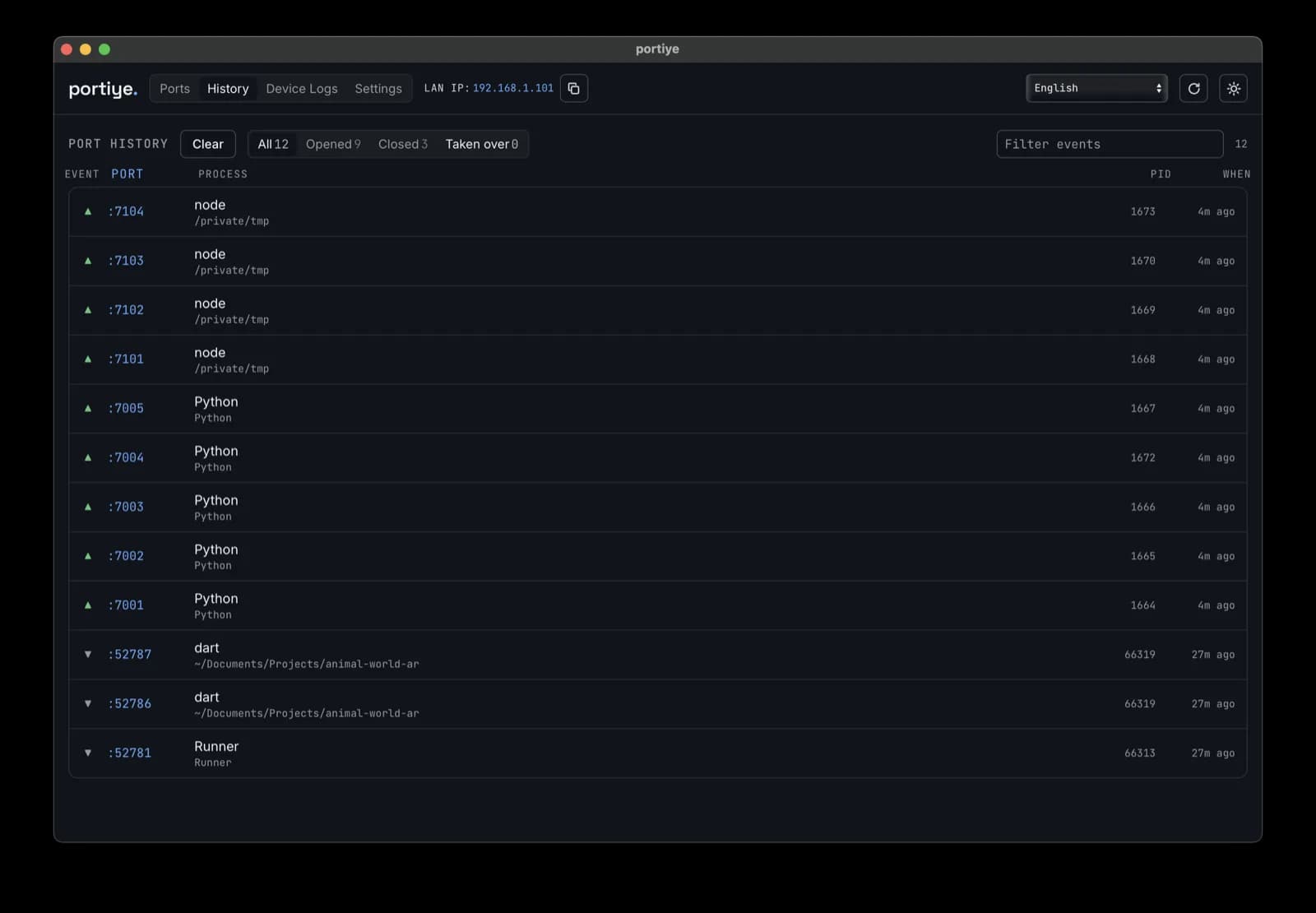The height and width of the screenshot is (913, 1316).
Task: Click the PROCESS column header
Action: pos(223,174)
